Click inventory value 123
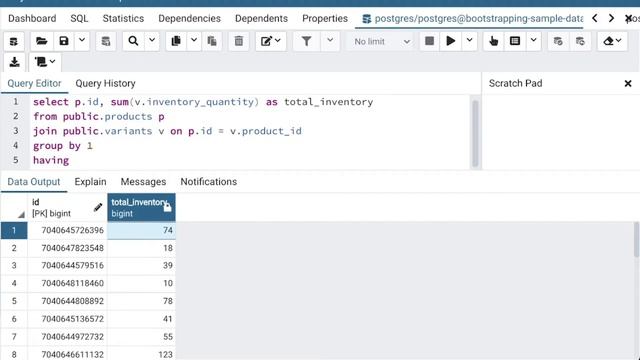640x360 pixels. click(142, 354)
